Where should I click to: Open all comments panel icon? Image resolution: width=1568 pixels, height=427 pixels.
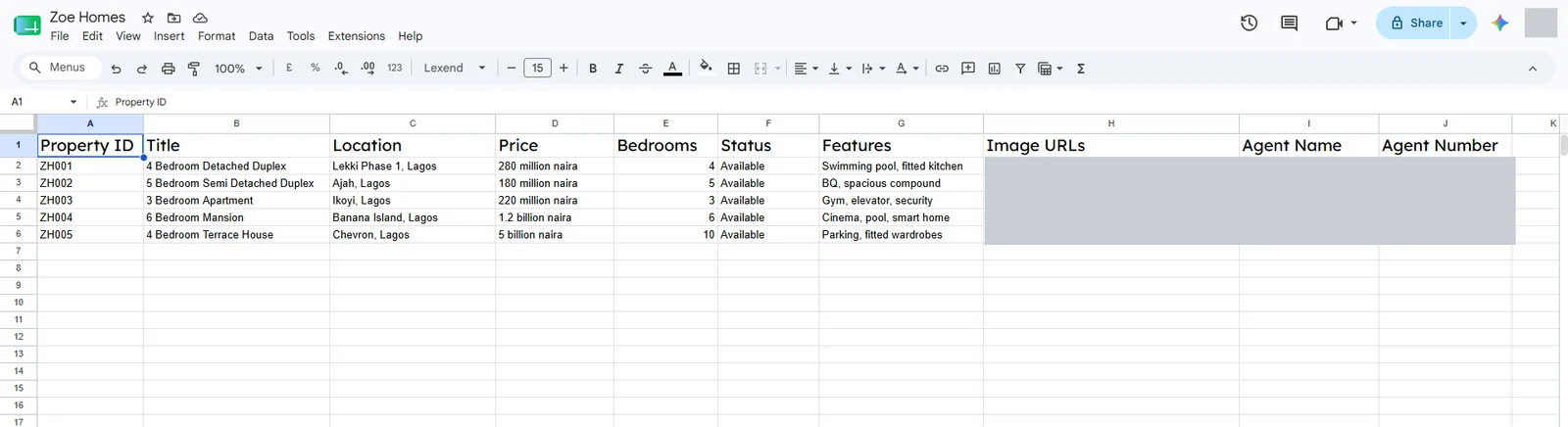(x=1289, y=23)
